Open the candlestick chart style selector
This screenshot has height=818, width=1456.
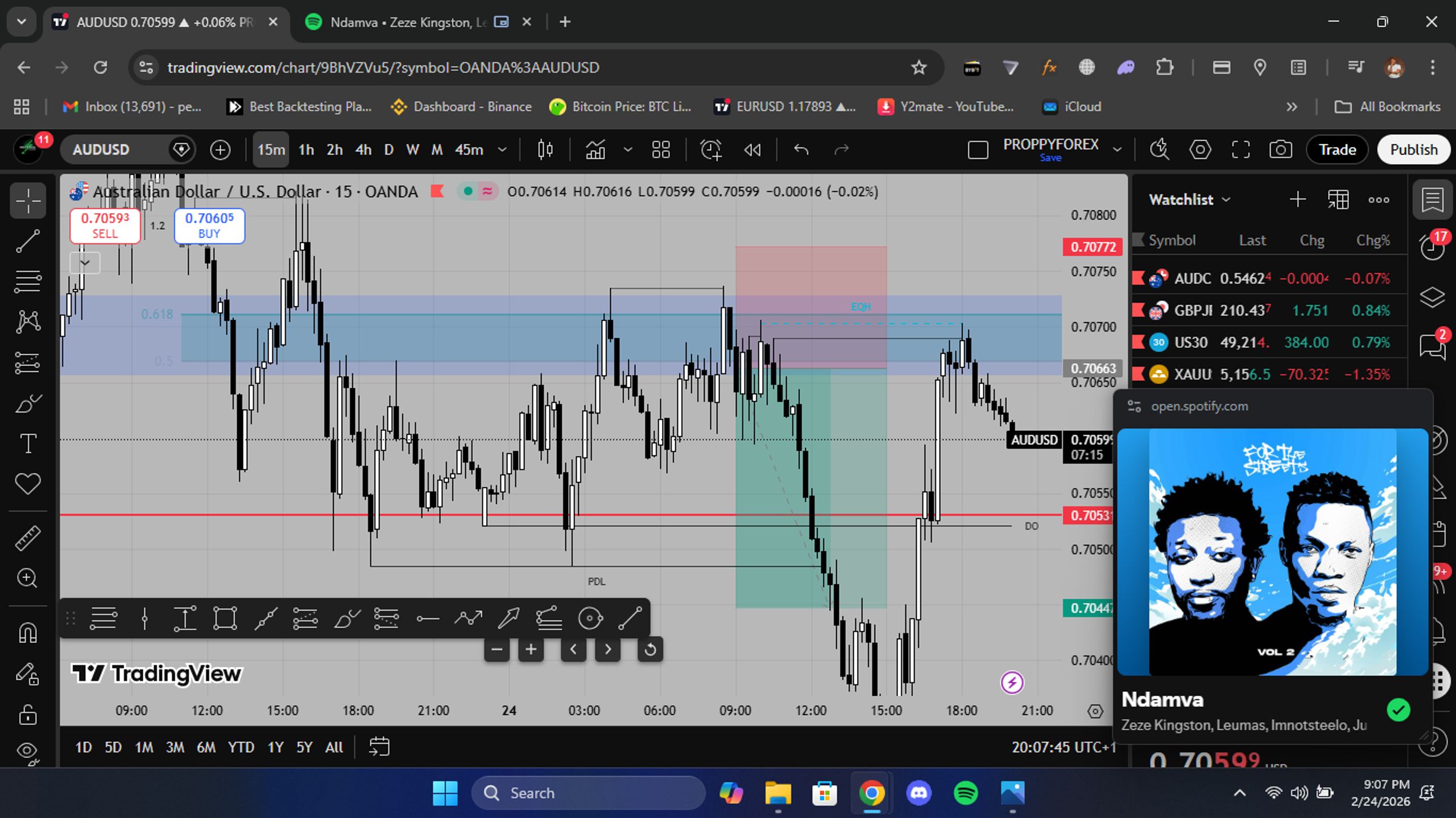coord(545,150)
